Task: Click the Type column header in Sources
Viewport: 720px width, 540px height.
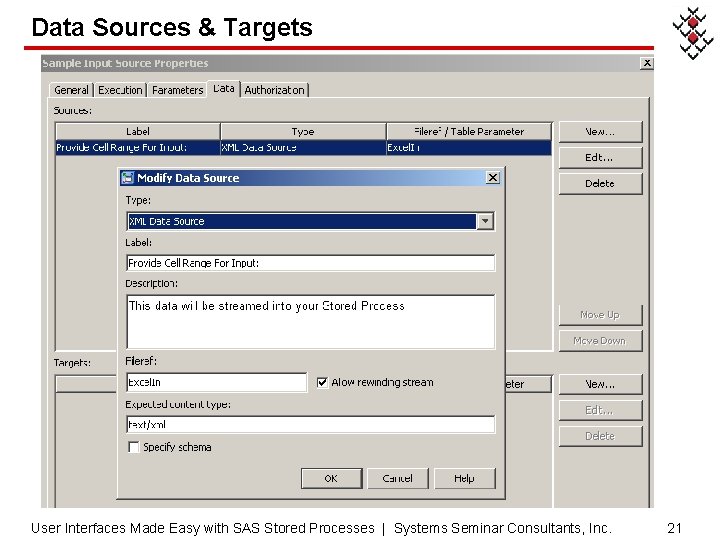Action: click(x=303, y=131)
